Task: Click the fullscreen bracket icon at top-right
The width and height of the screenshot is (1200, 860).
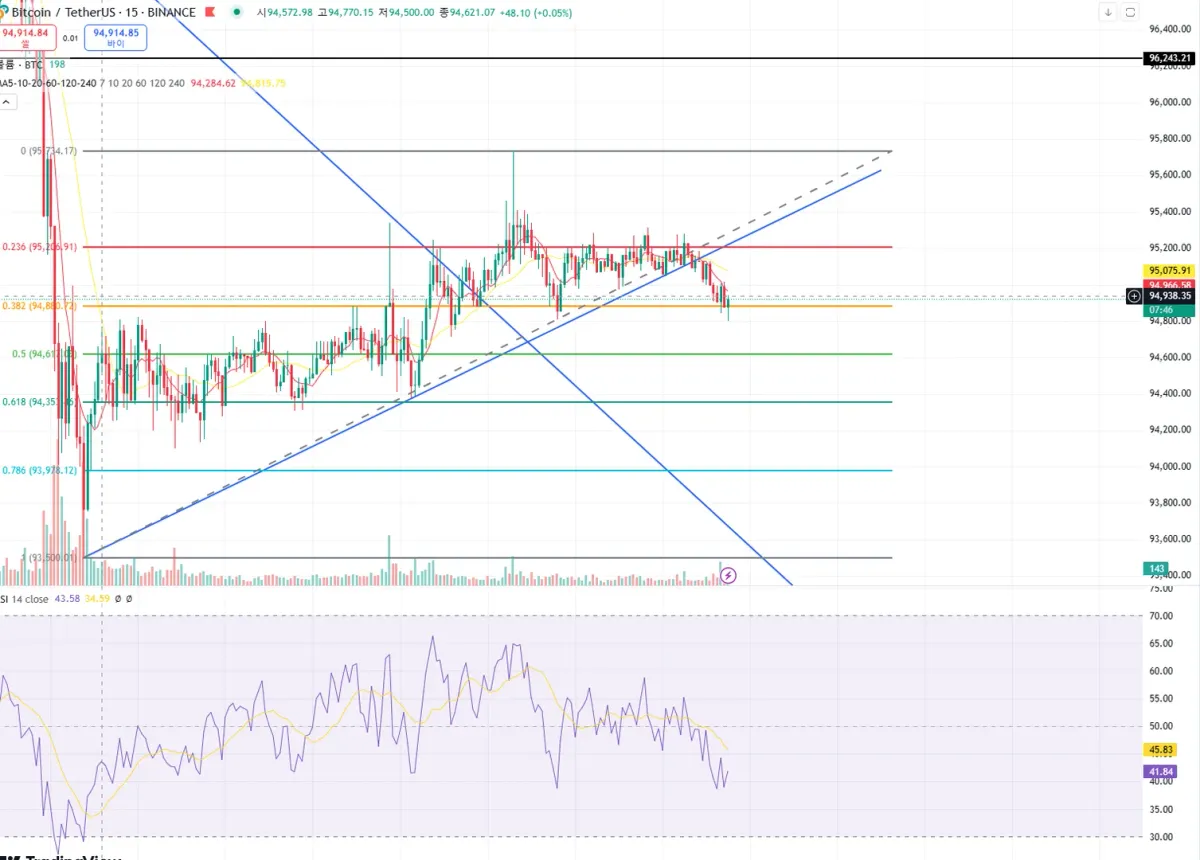Action: (x=1130, y=12)
